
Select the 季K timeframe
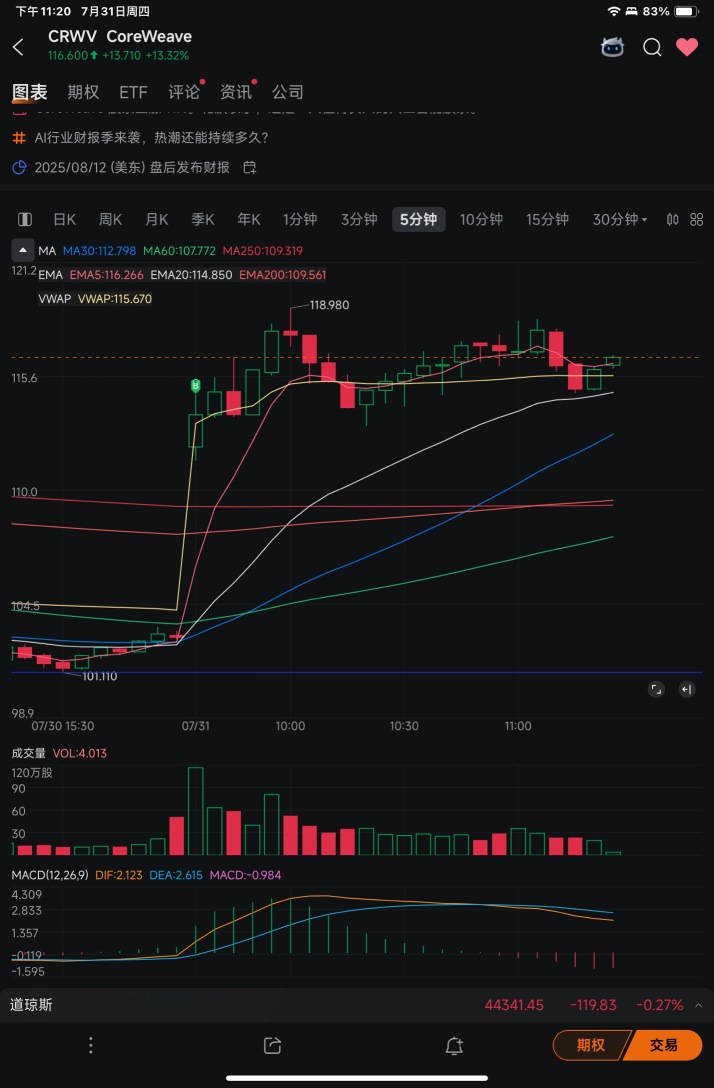[203, 219]
